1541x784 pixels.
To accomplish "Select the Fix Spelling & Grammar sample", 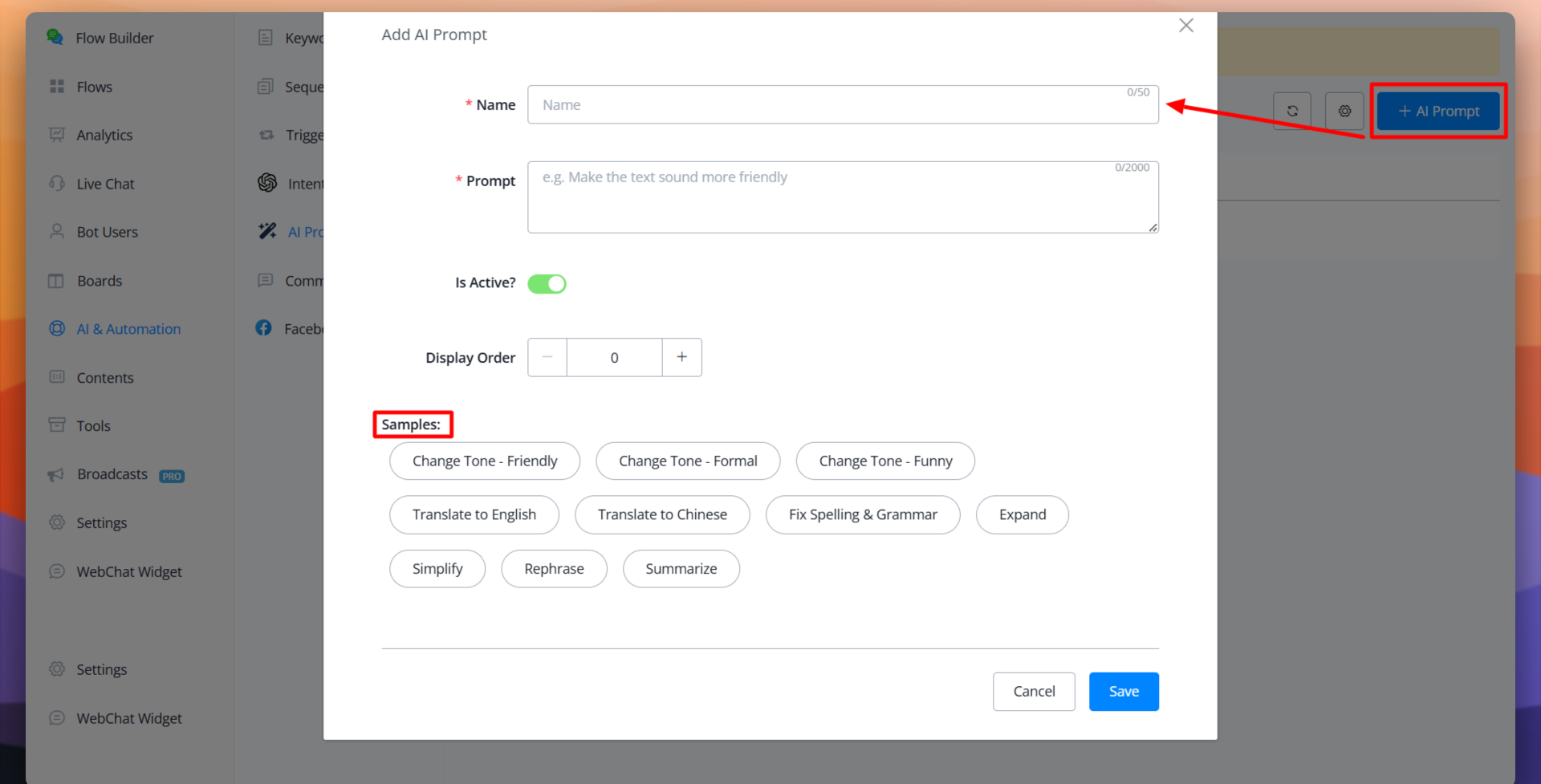I will tap(863, 515).
